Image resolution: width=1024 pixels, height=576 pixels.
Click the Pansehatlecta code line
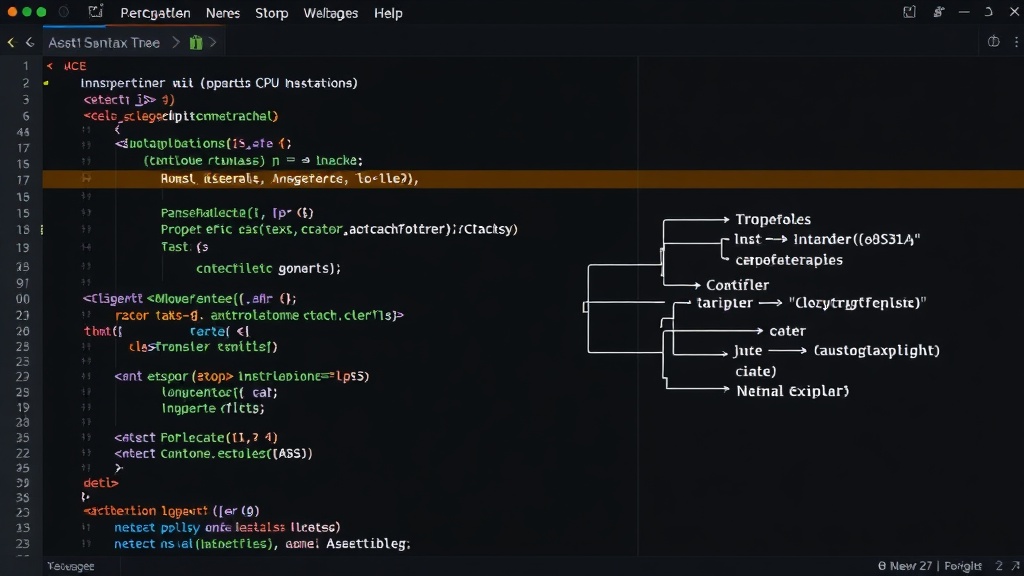(x=237, y=213)
